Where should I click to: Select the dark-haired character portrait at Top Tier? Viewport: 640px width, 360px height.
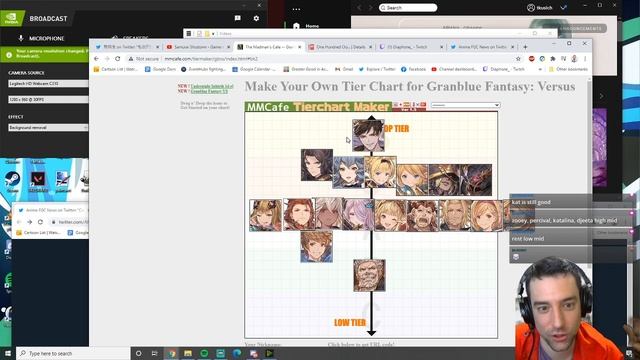click(x=368, y=136)
